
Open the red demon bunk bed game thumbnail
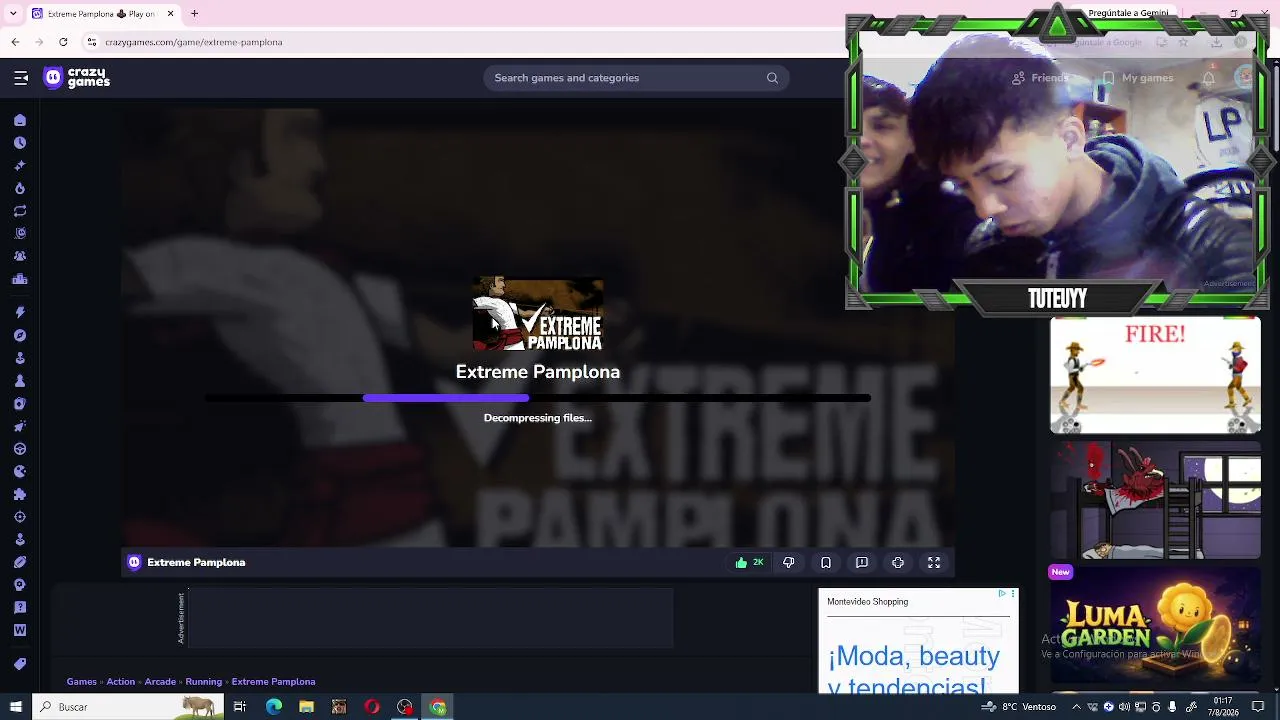[x=1155, y=501]
